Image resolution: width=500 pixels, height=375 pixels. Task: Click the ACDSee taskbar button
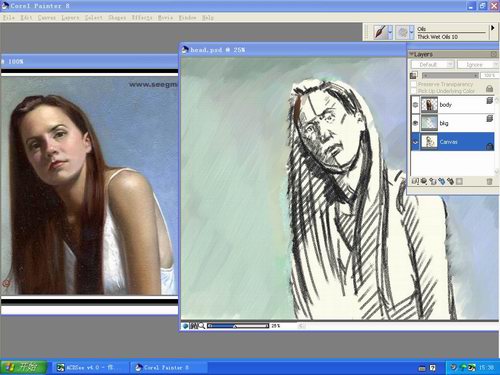[x=89, y=367]
